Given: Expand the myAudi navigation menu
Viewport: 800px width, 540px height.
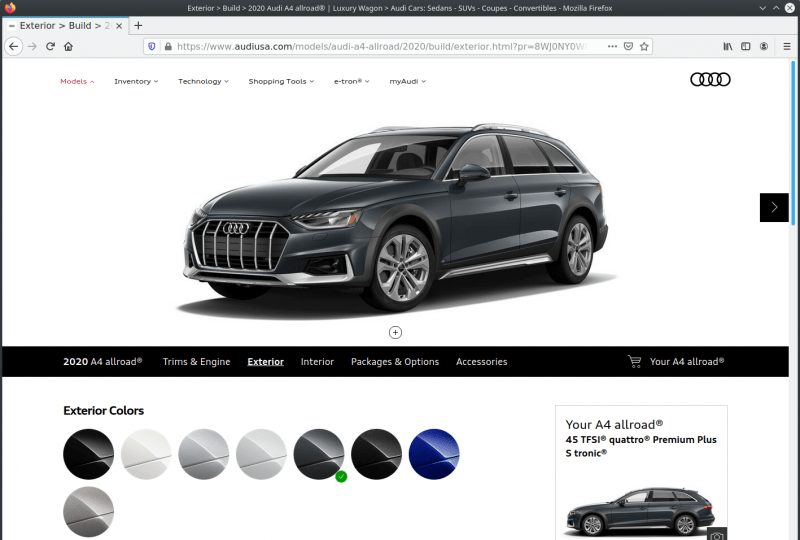Looking at the screenshot, I should tap(407, 81).
